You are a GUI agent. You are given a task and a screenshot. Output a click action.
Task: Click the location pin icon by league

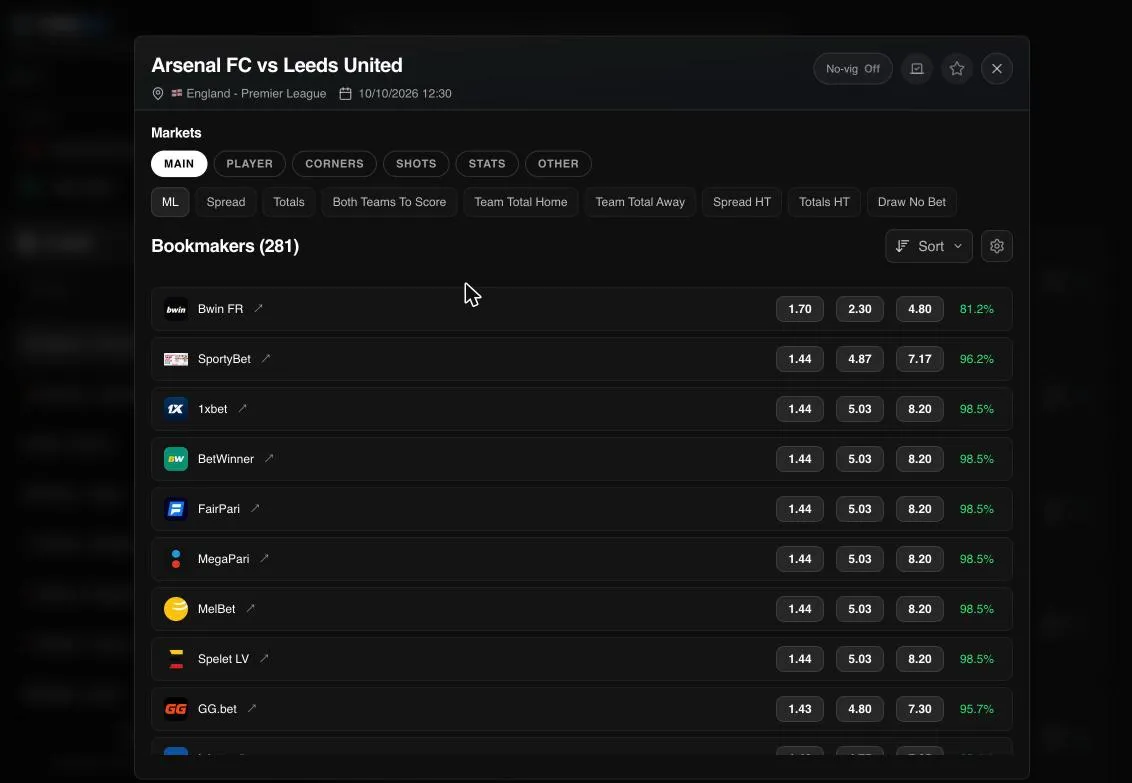(x=157, y=94)
